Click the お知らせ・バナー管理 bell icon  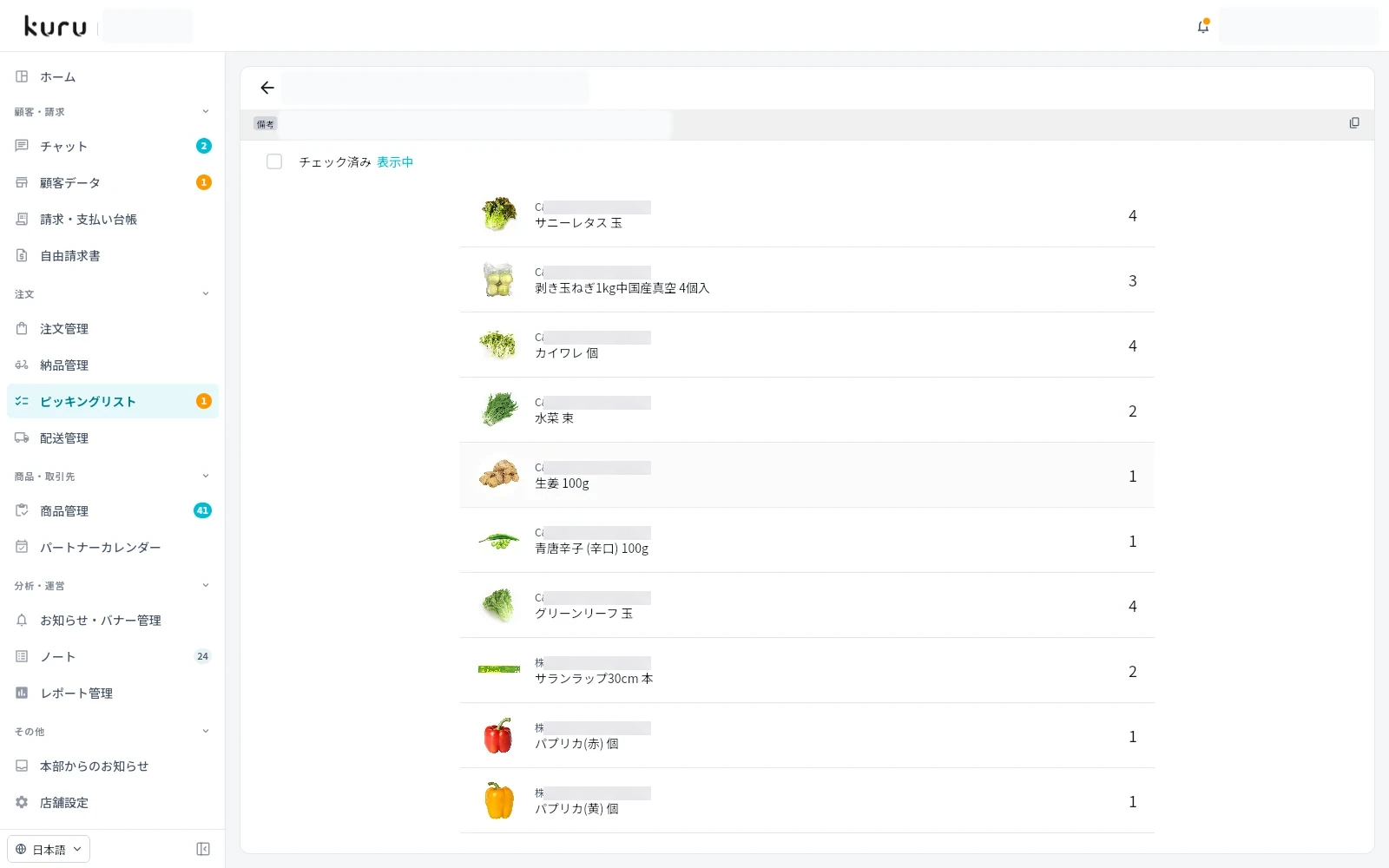tap(22, 620)
